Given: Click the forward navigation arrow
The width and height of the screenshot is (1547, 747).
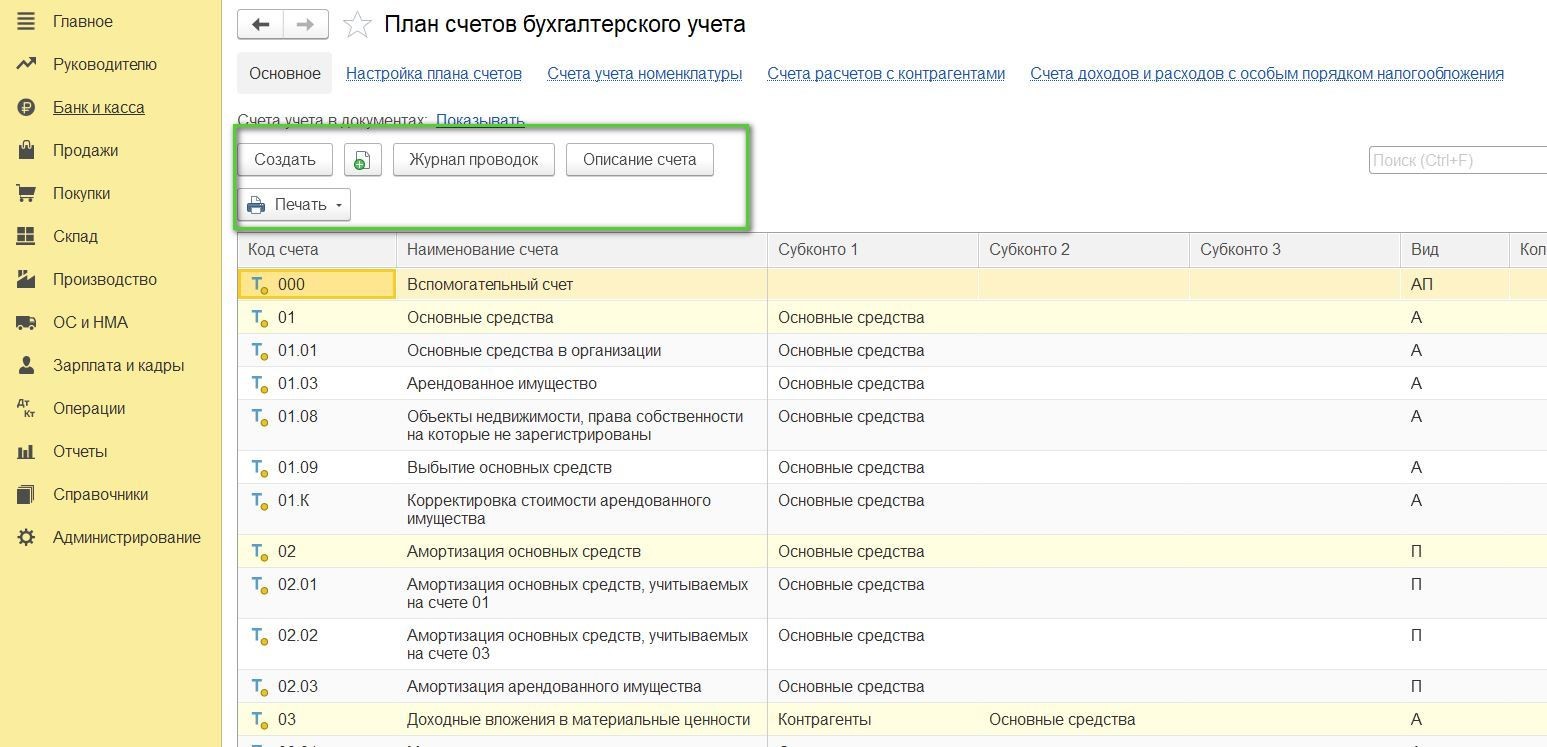Looking at the screenshot, I should coord(306,25).
